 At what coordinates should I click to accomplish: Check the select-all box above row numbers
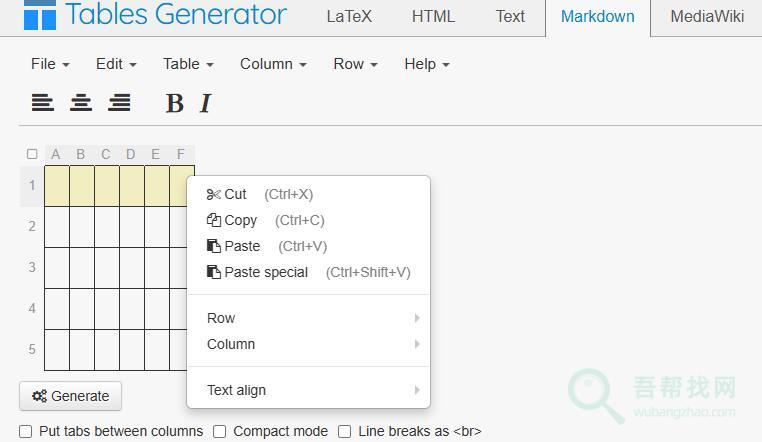click(32, 154)
